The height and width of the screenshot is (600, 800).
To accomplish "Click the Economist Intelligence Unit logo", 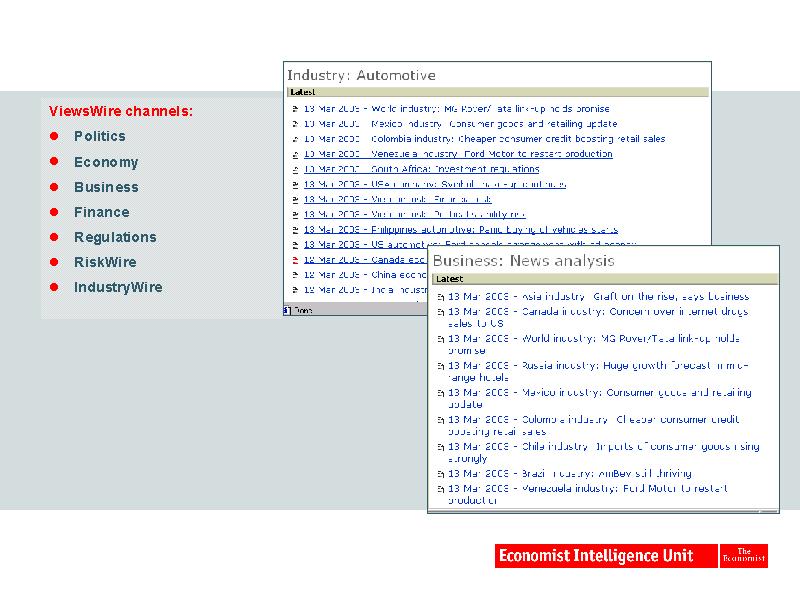I will click(606, 556).
